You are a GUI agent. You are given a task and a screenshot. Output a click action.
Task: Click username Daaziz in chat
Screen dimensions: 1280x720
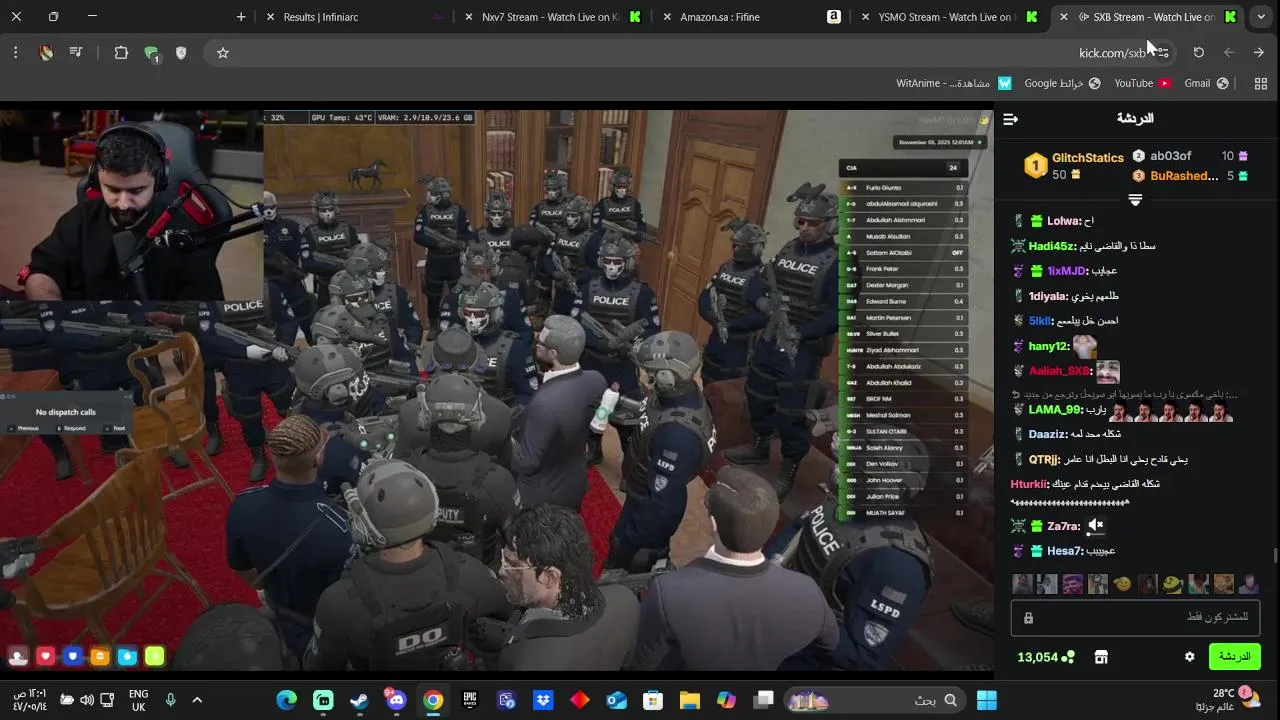(1047, 434)
